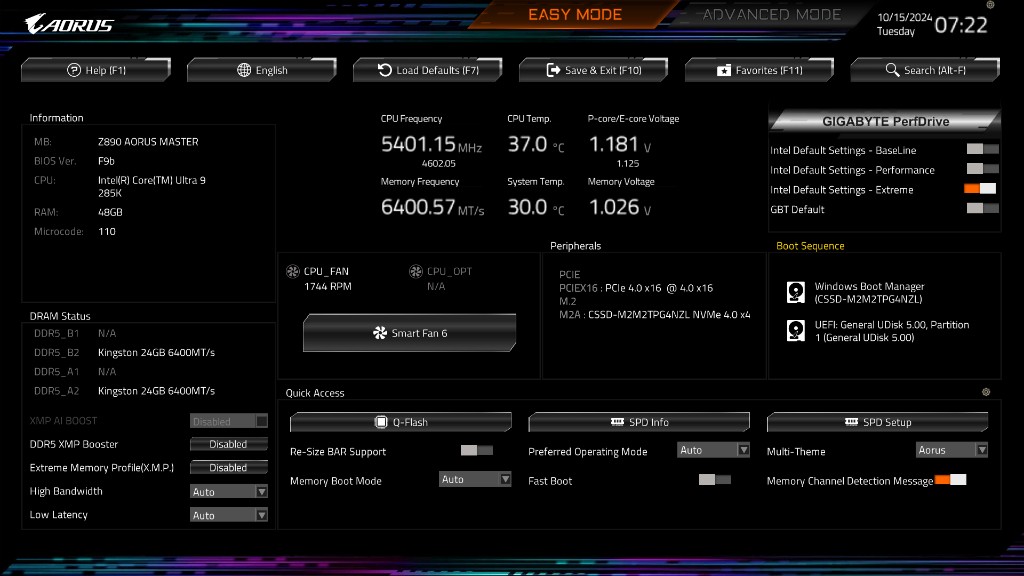Toggle Intel Default Settings - Performance
The width and height of the screenshot is (1024, 576).
(x=982, y=169)
